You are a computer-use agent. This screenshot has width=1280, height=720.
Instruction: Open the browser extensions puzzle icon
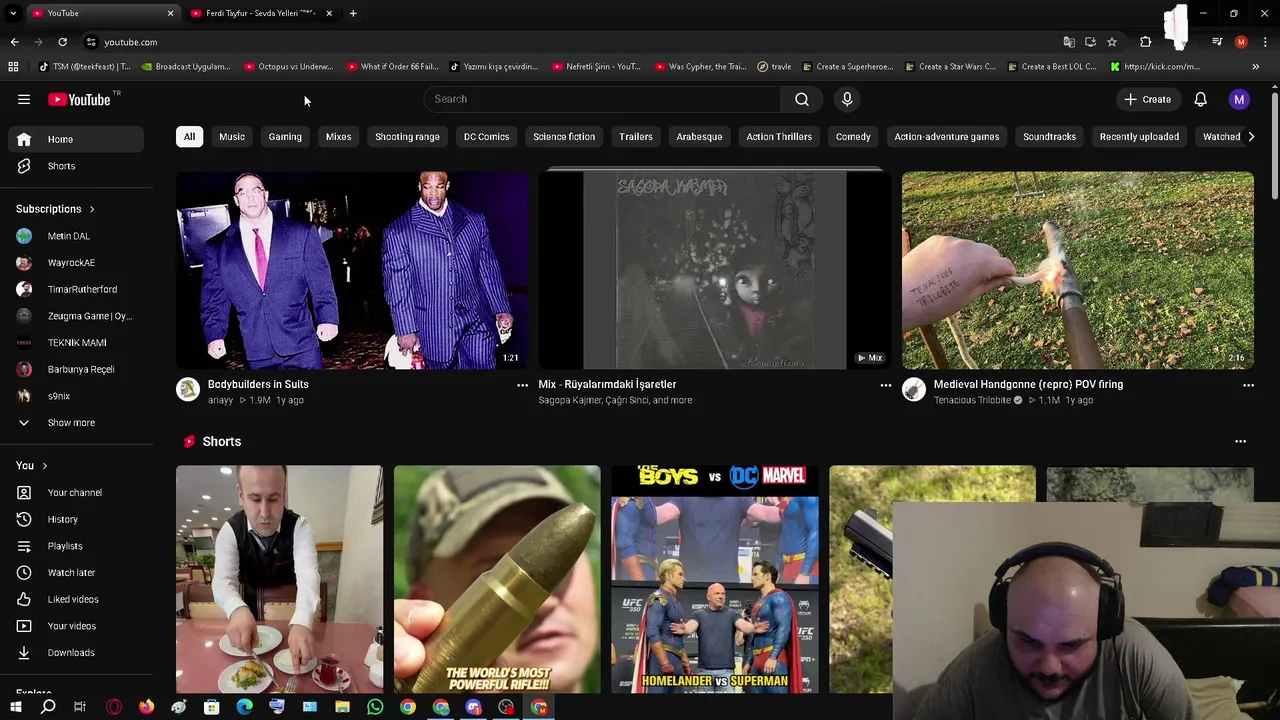(1145, 42)
